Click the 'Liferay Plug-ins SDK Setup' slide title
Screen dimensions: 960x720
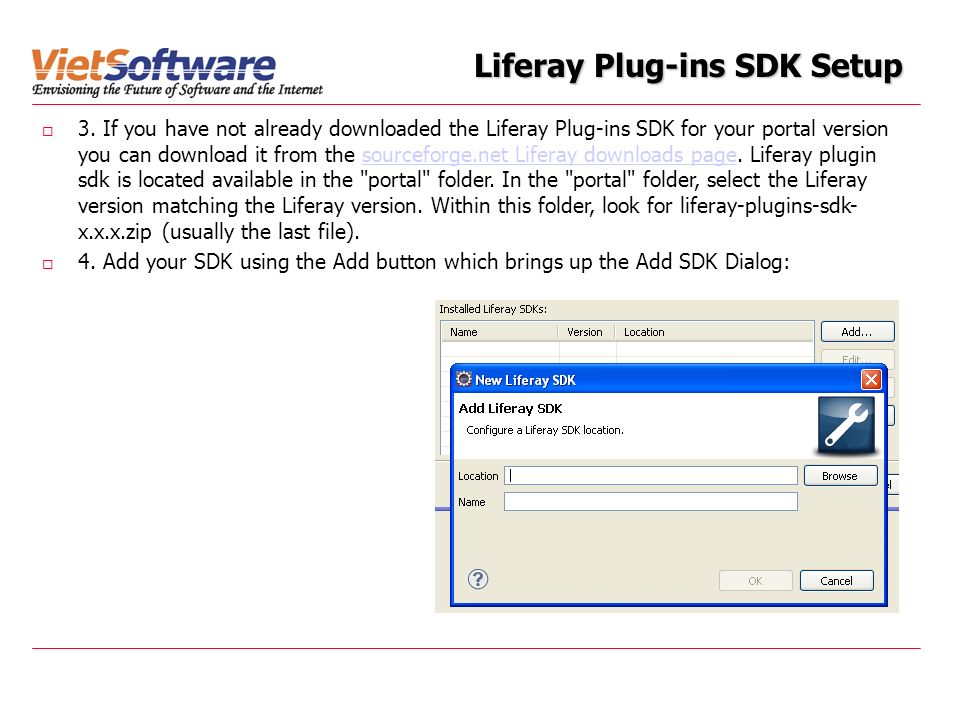click(x=688, y=67)
